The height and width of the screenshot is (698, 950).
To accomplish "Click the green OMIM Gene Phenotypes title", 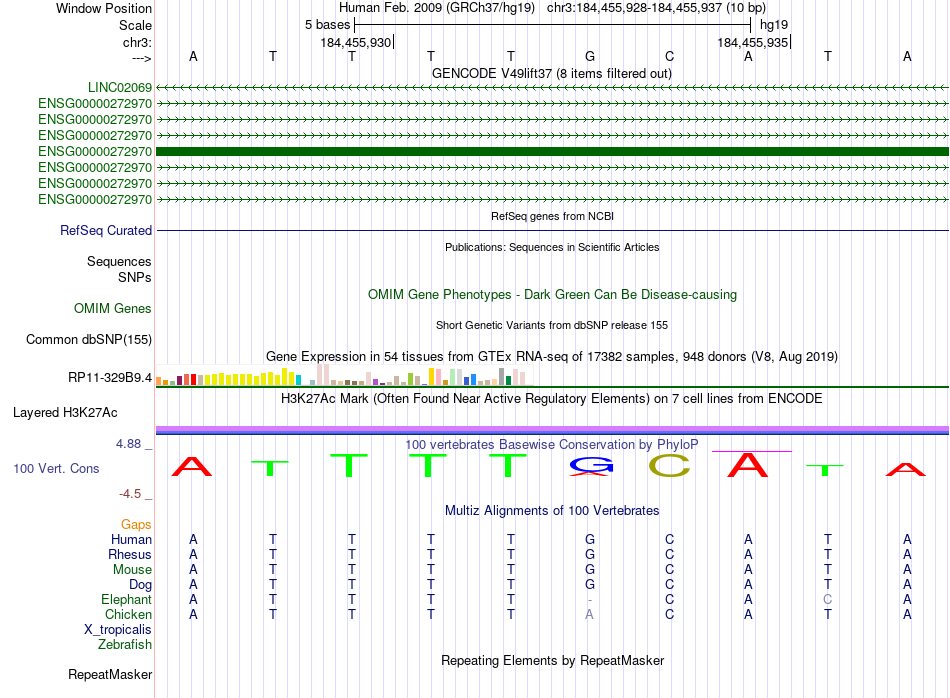I will 552,294.
